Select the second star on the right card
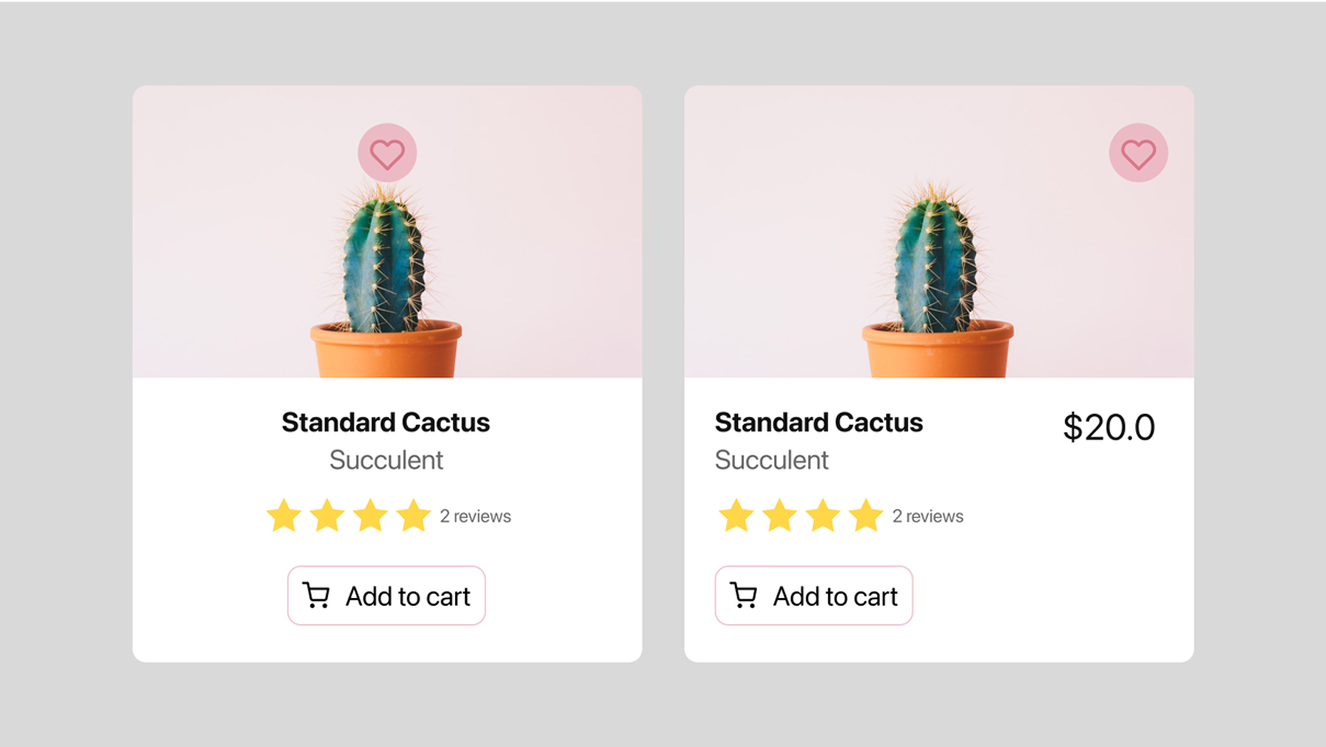This screenshot has height=747, width=1326. (779, 516)
